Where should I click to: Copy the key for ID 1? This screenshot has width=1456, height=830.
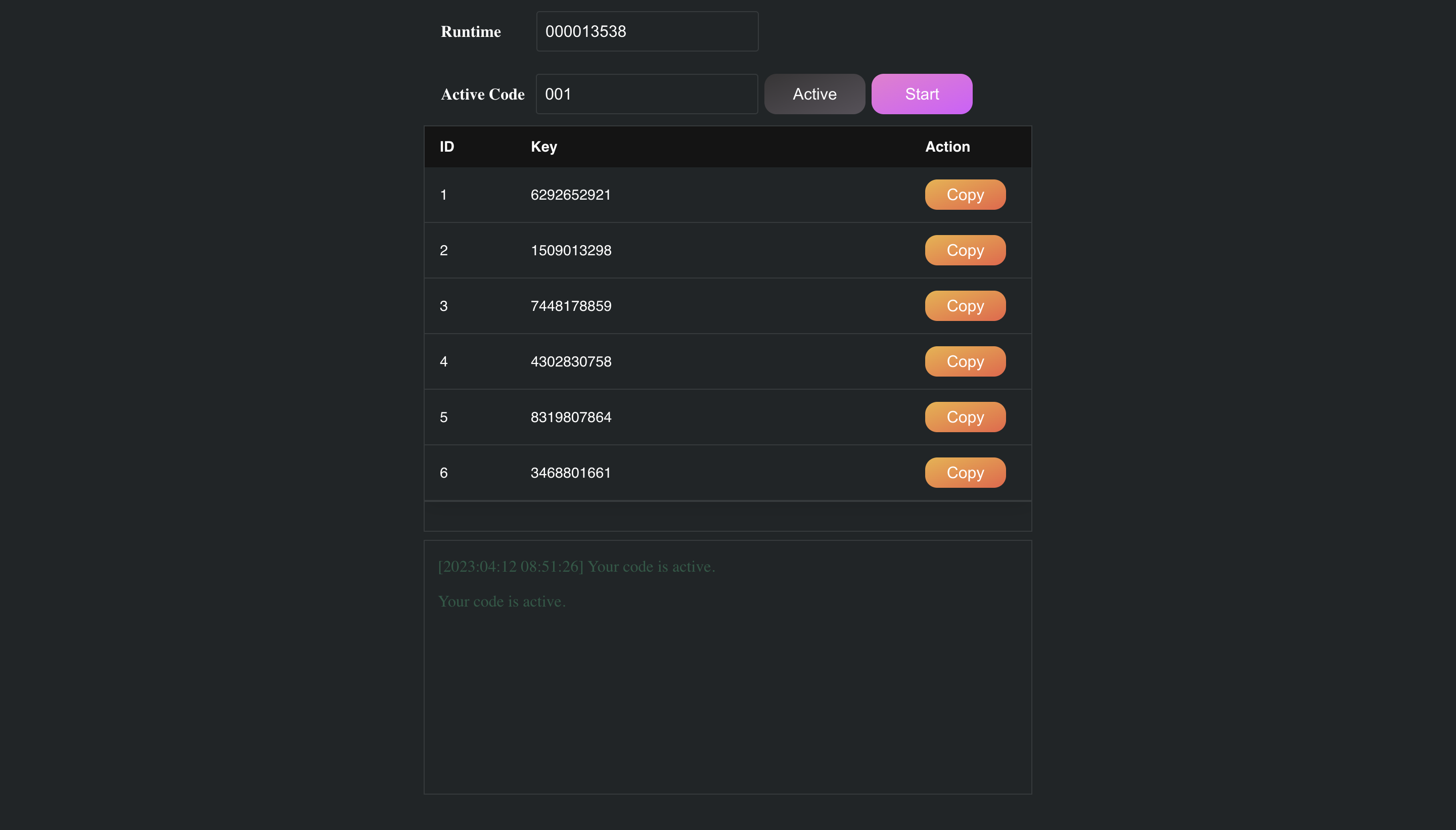pyautogui.click(x=965, y=195)
